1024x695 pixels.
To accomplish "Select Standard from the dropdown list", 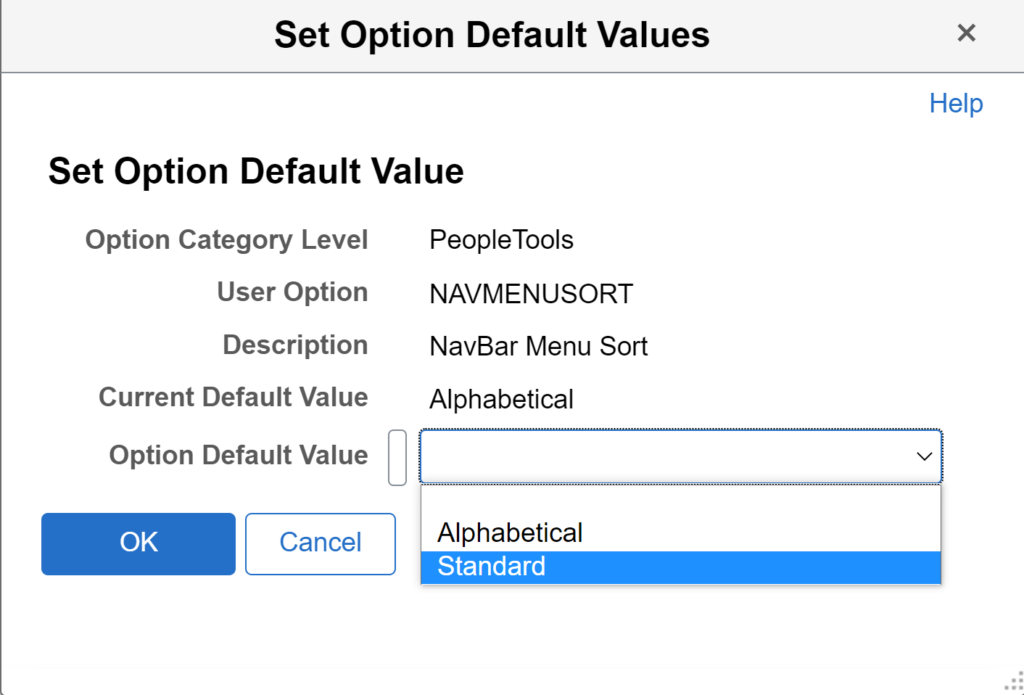I will click(492, 567).
